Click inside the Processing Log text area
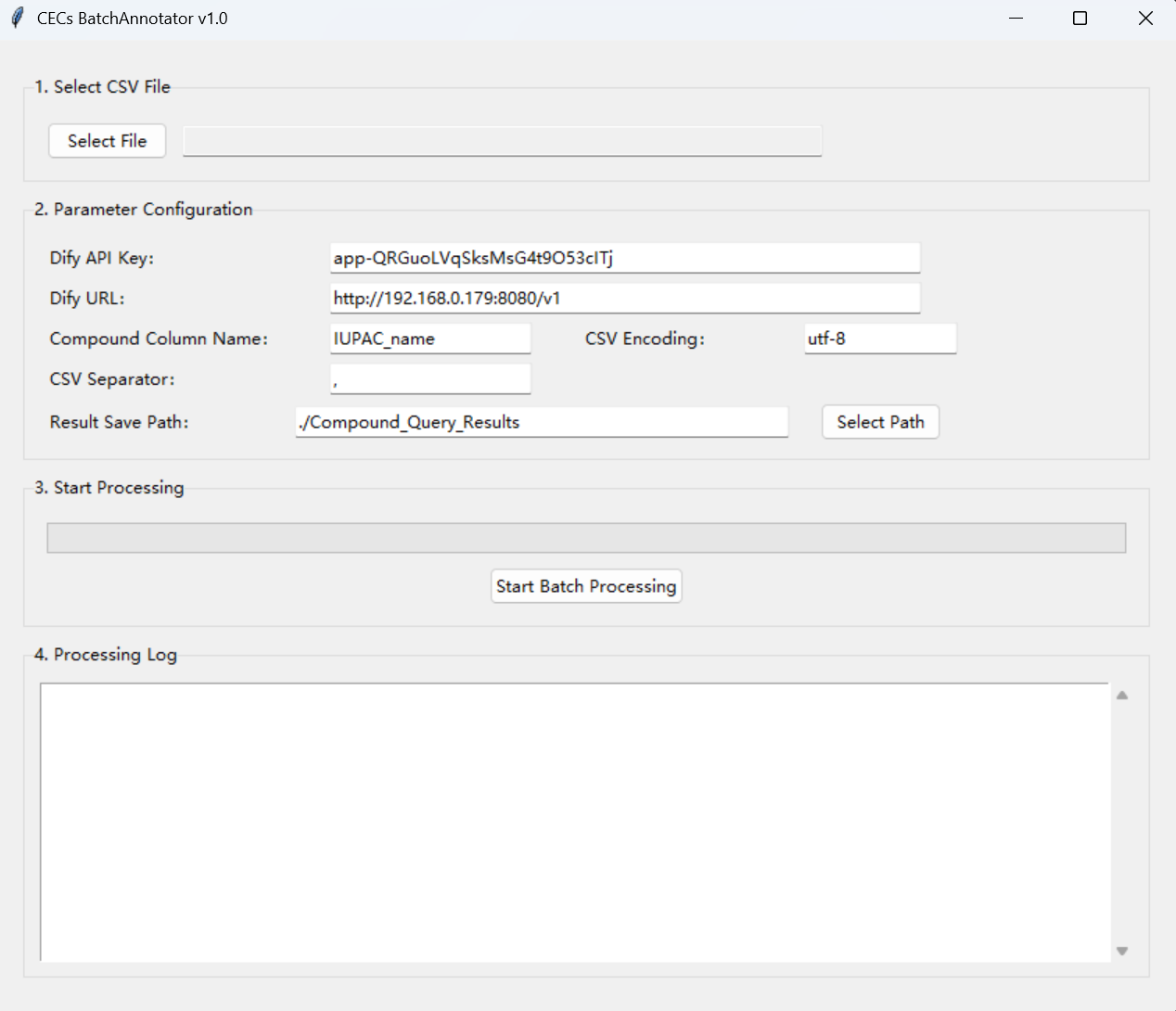Viewport: 1176px width, 1011px height. click(x=575, y=822)
